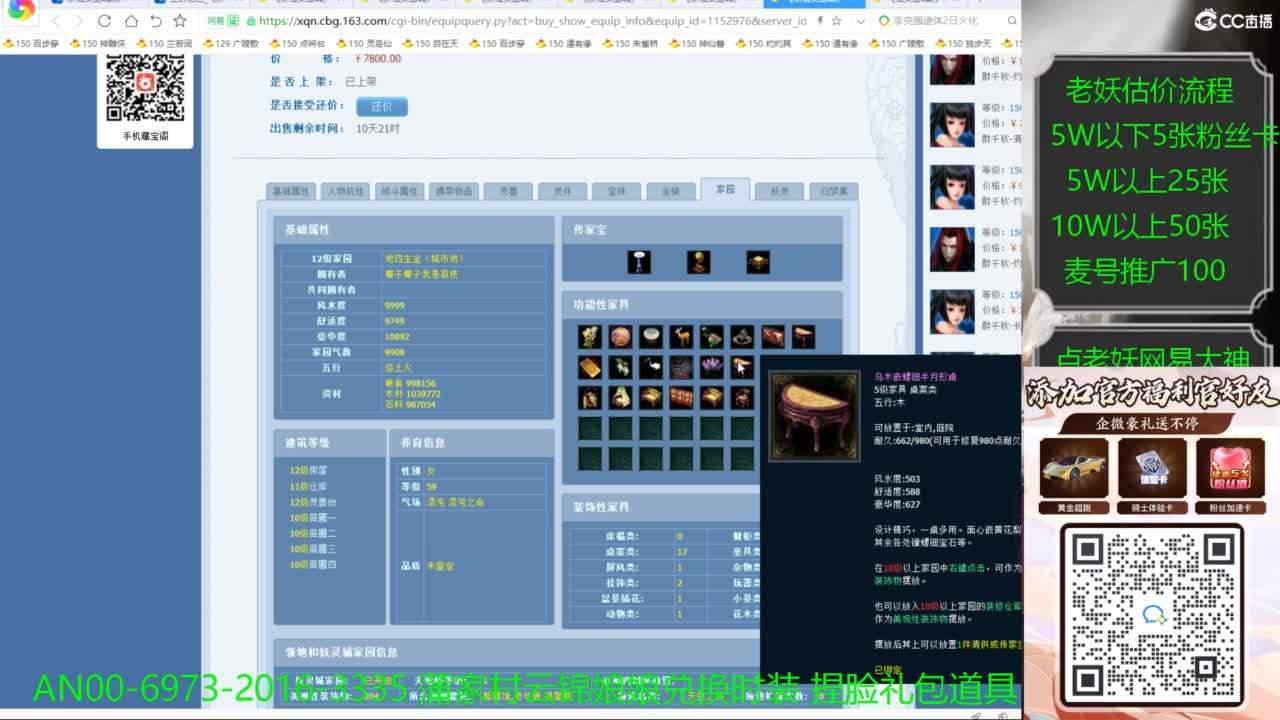Click the browser home icon
Image resolution: width=1280 pixels, height=720 pixels.
click(131, 21)
